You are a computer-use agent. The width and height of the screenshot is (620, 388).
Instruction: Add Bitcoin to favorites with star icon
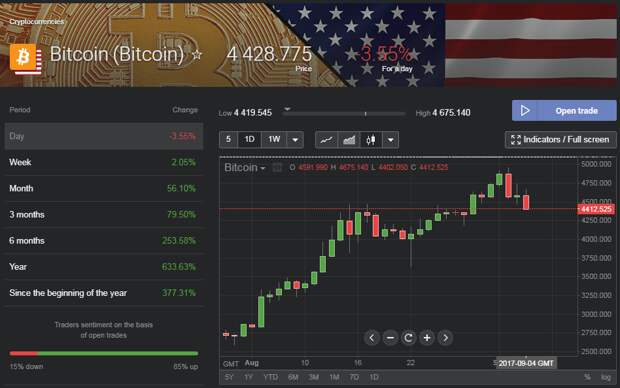[197, 55]
